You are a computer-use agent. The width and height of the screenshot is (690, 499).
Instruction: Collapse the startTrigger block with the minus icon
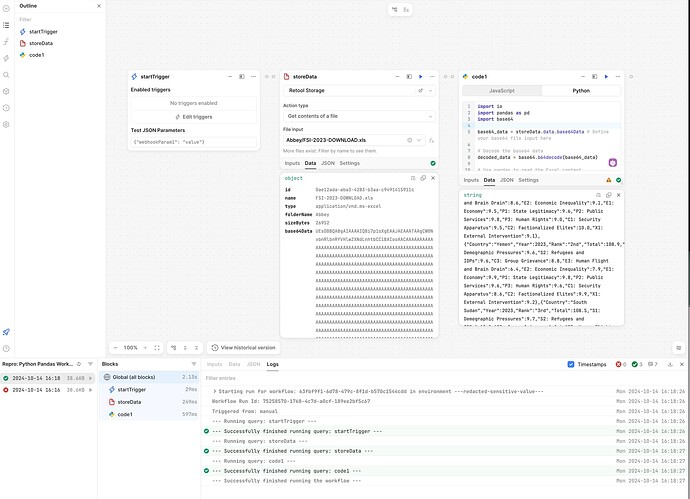click(230, 77)
